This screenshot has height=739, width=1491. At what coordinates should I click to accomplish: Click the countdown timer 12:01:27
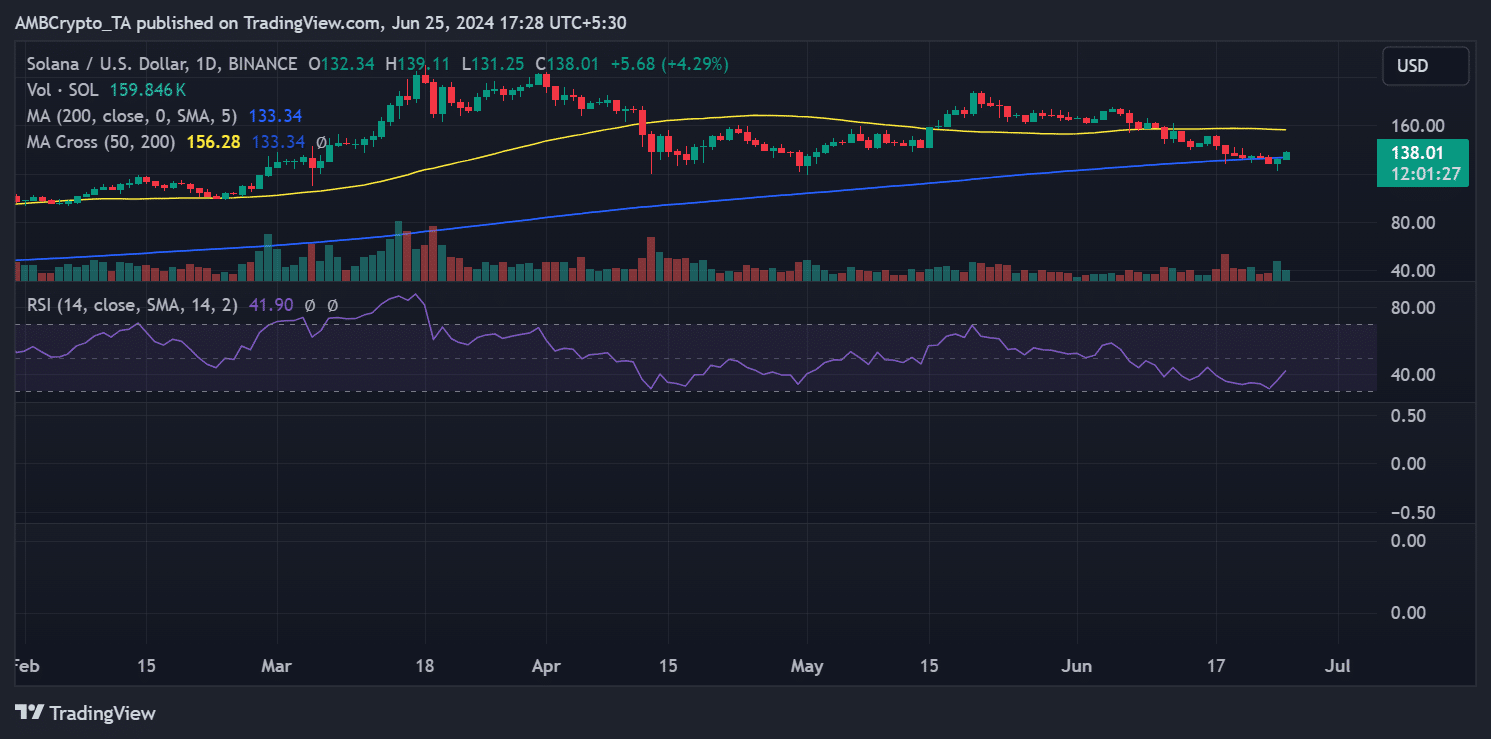tap(1427, 174)
